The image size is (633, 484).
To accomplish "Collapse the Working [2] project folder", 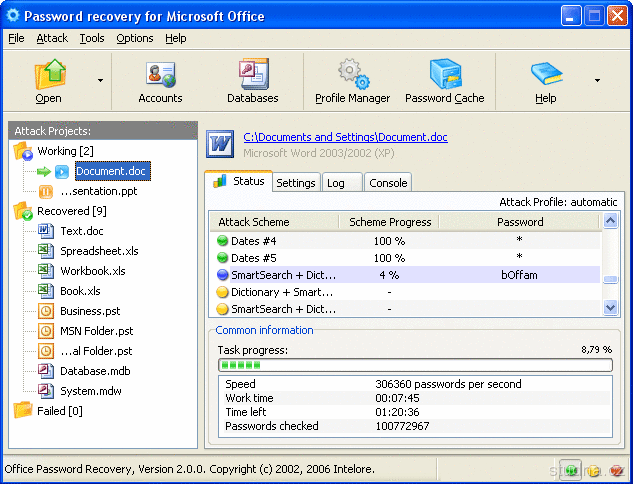I will pyautogui.click(x=23, y=151).
